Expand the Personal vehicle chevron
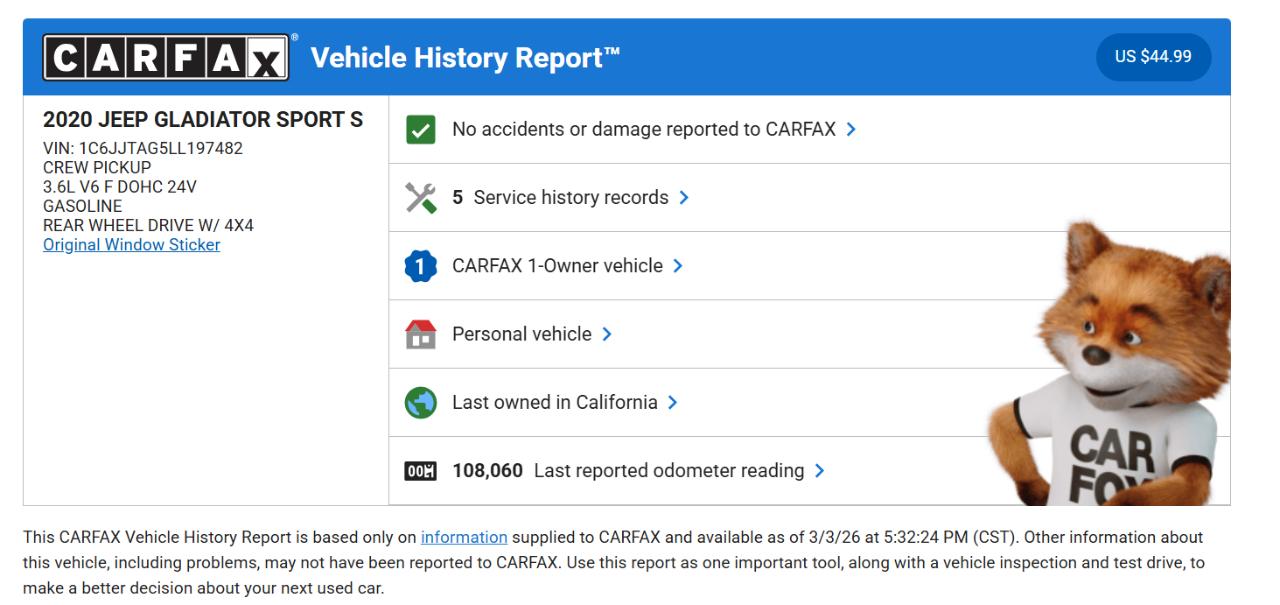 pyautogui.click(x=607, y=334)
